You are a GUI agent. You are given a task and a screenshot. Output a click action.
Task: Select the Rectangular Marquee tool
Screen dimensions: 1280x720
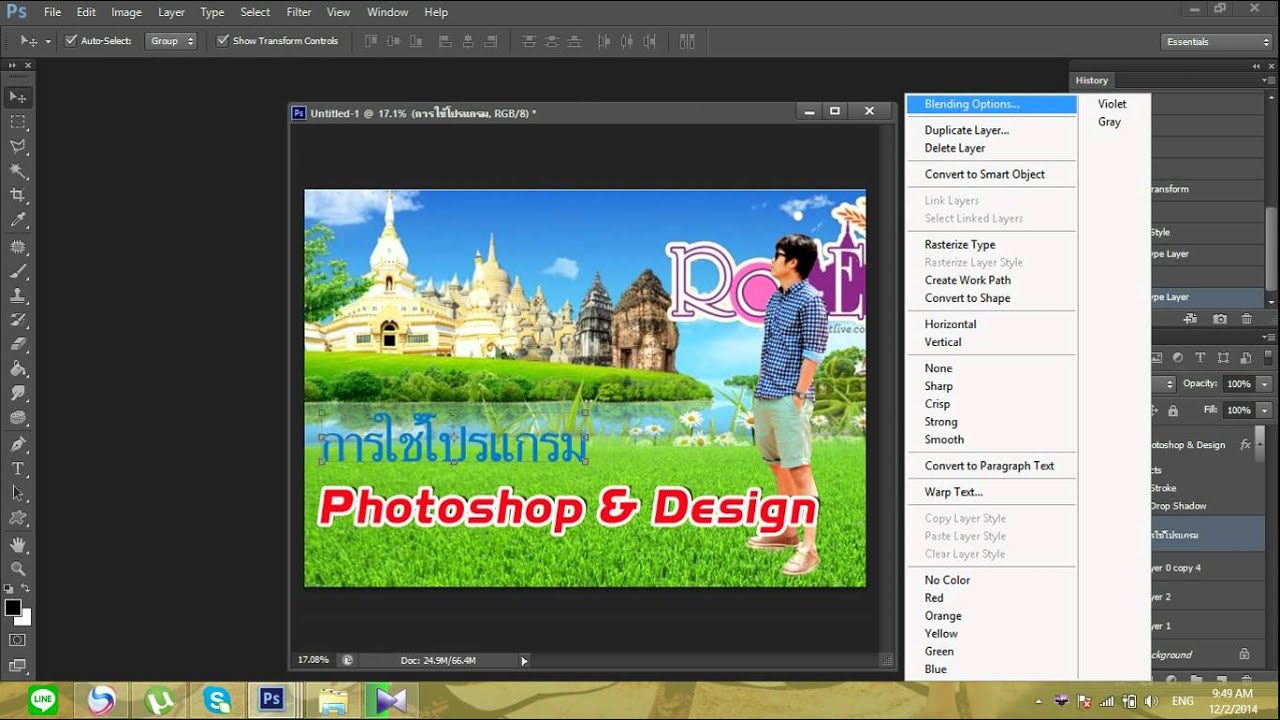18,122
